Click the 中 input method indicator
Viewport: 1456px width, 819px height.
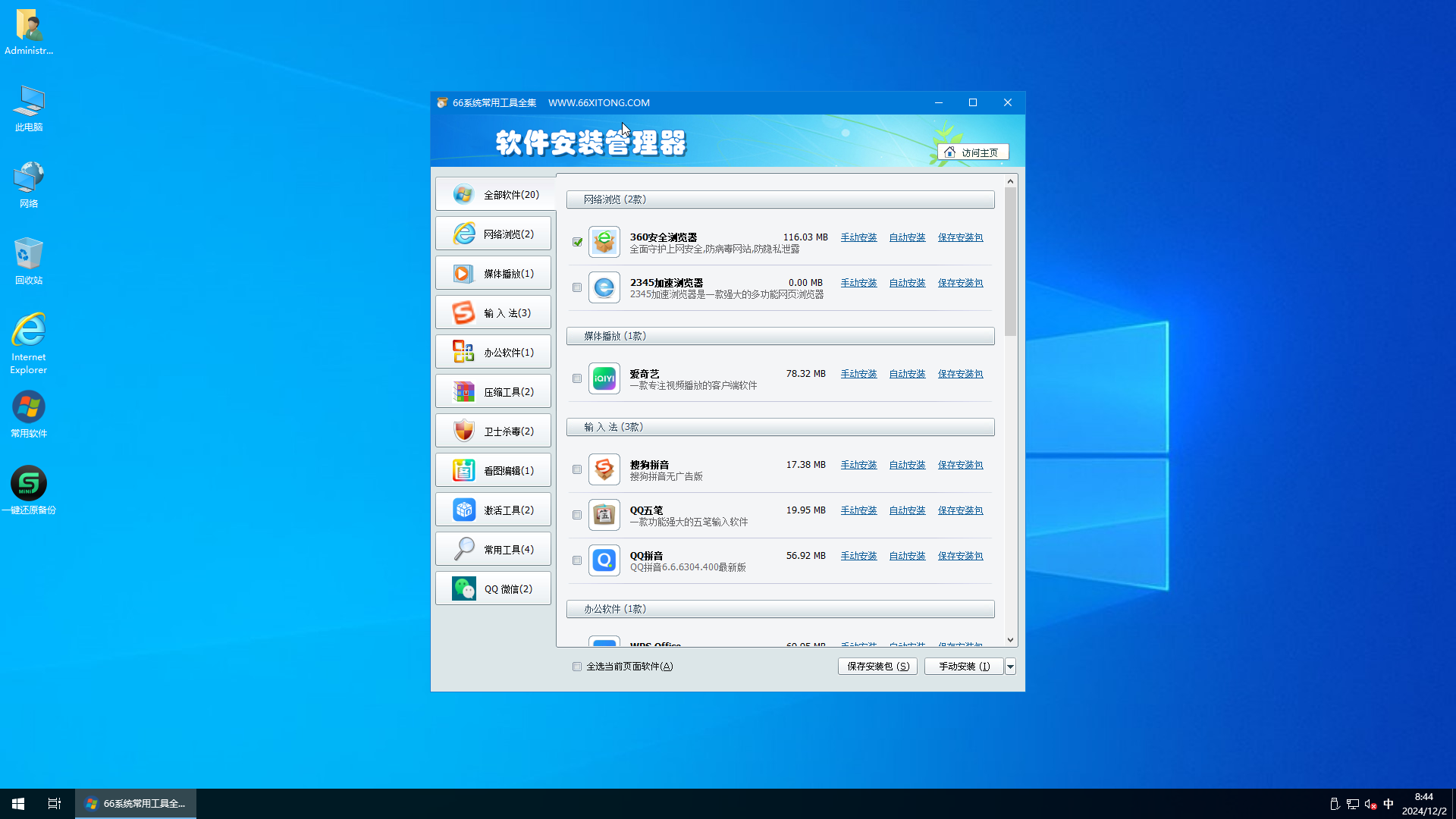1389,804
